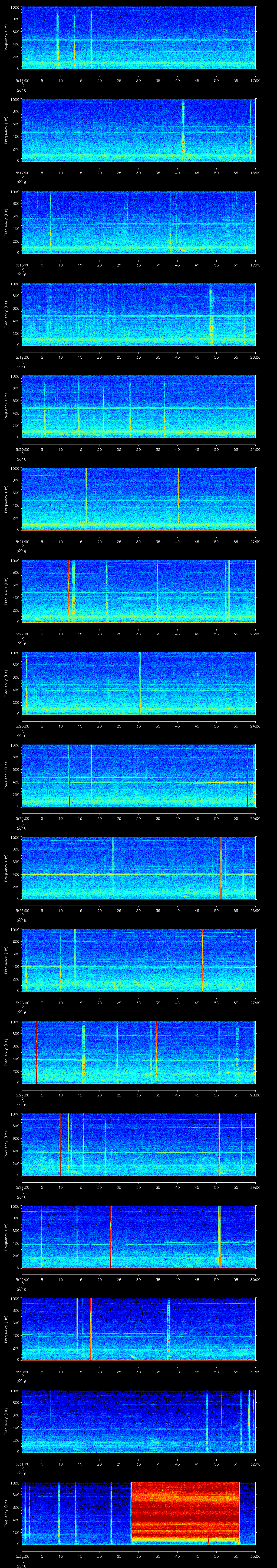This screenshot has width=277, height=1568.
Task: Click the '17:00' end time label
Action: pos(256,80)
